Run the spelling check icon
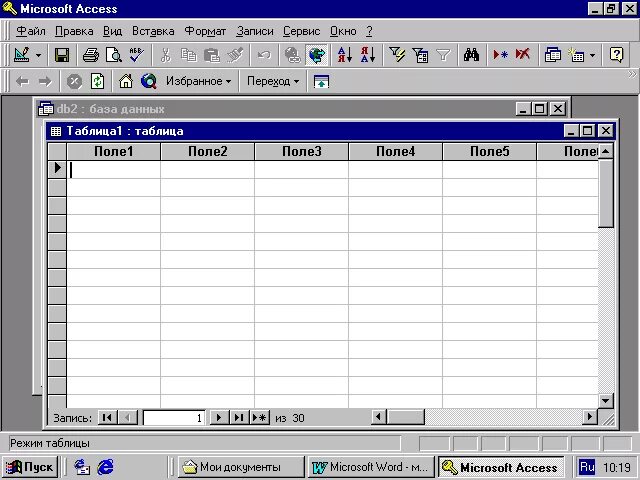 pyautogui.click(x=136, y=55)
